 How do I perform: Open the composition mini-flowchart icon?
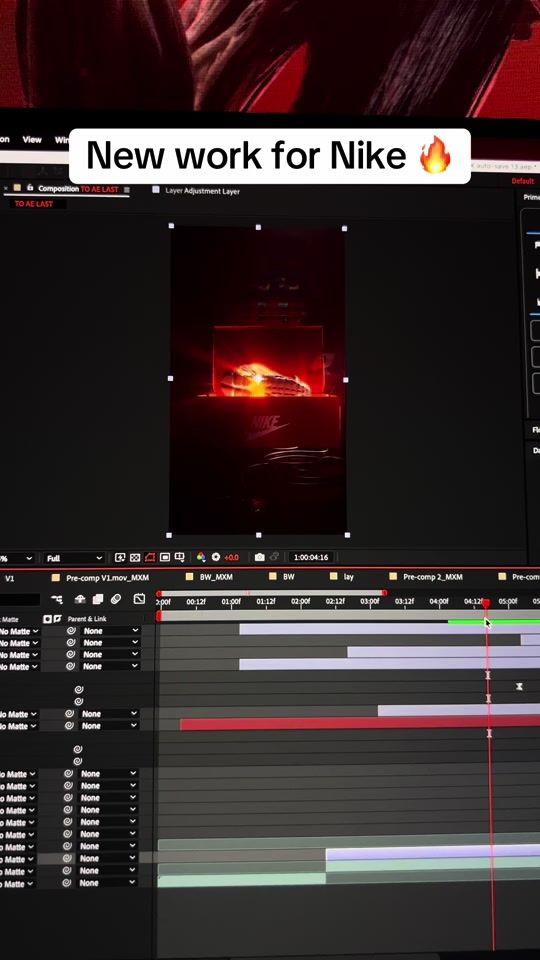pos(57,599)
